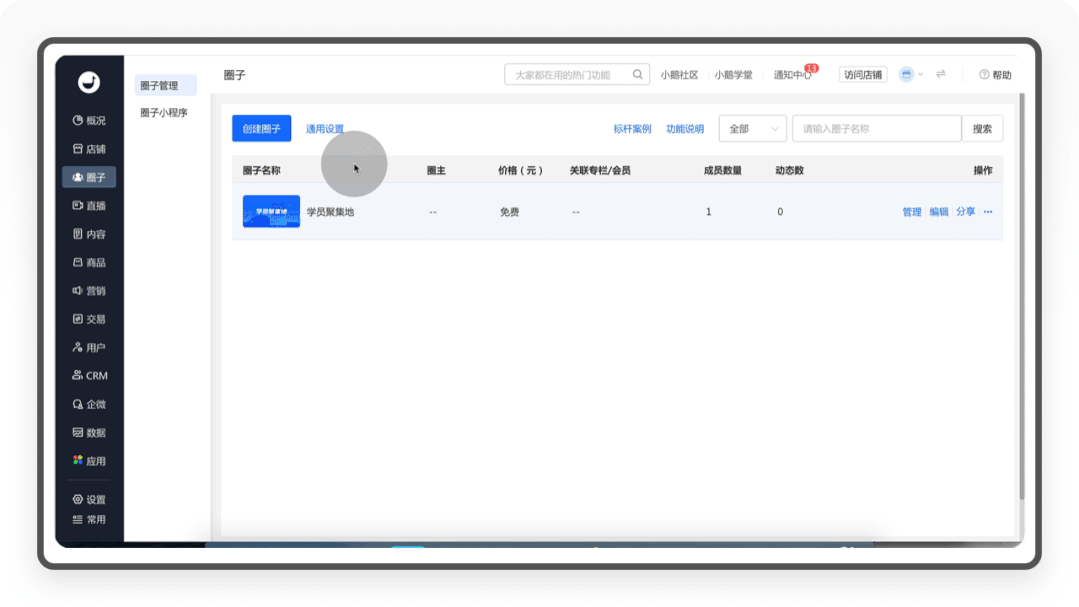Click the 搜索 button
Viewport: 1079px width, 607px height.
983,129
